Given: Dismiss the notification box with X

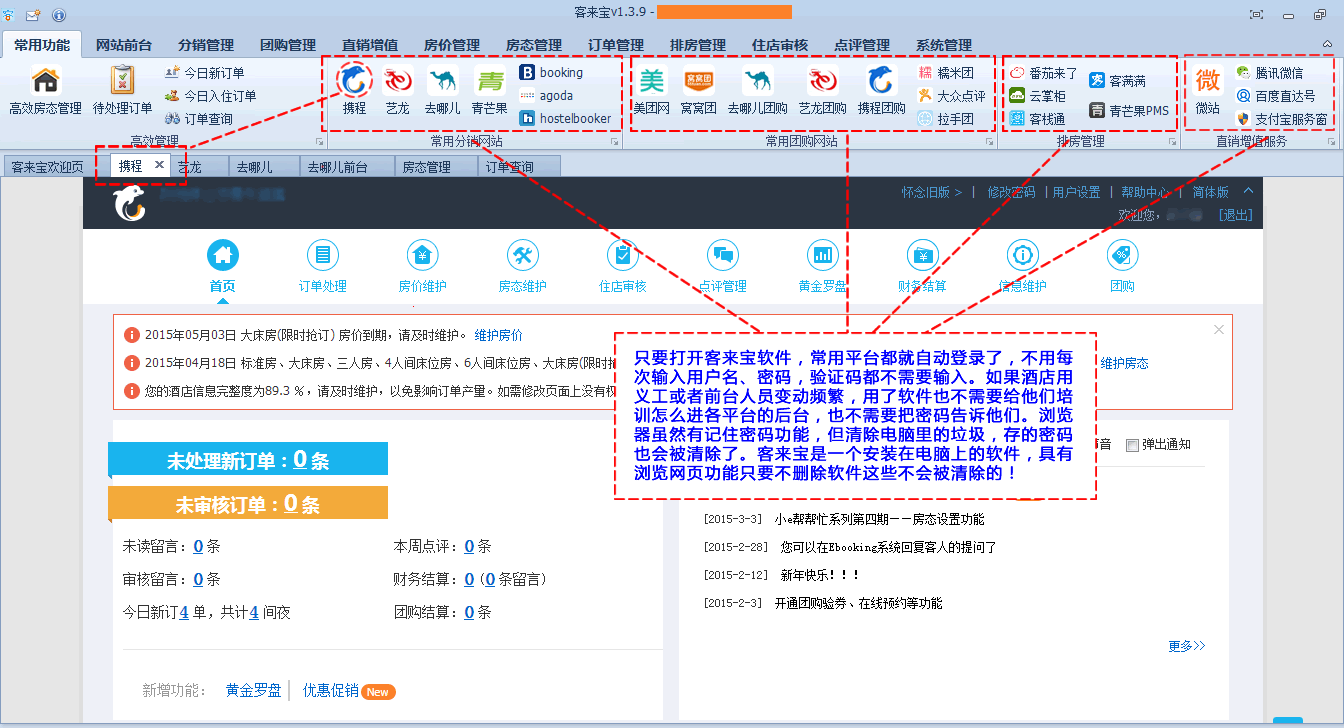Looking at the screenshot, I should [1218, 329].
